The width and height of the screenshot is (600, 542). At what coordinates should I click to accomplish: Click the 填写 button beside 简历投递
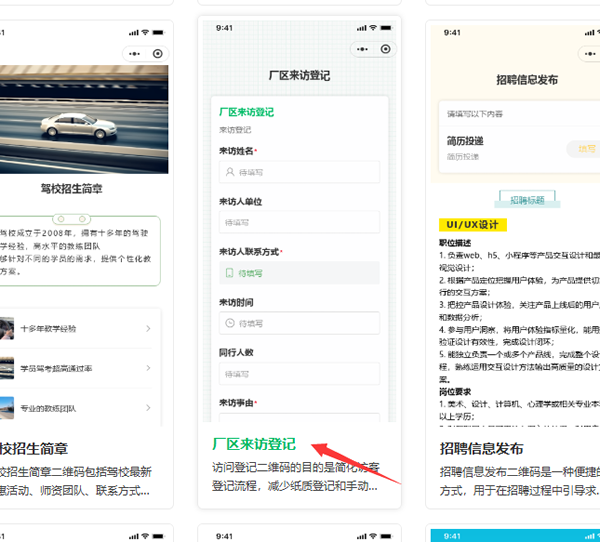click(x=585, y=149)
